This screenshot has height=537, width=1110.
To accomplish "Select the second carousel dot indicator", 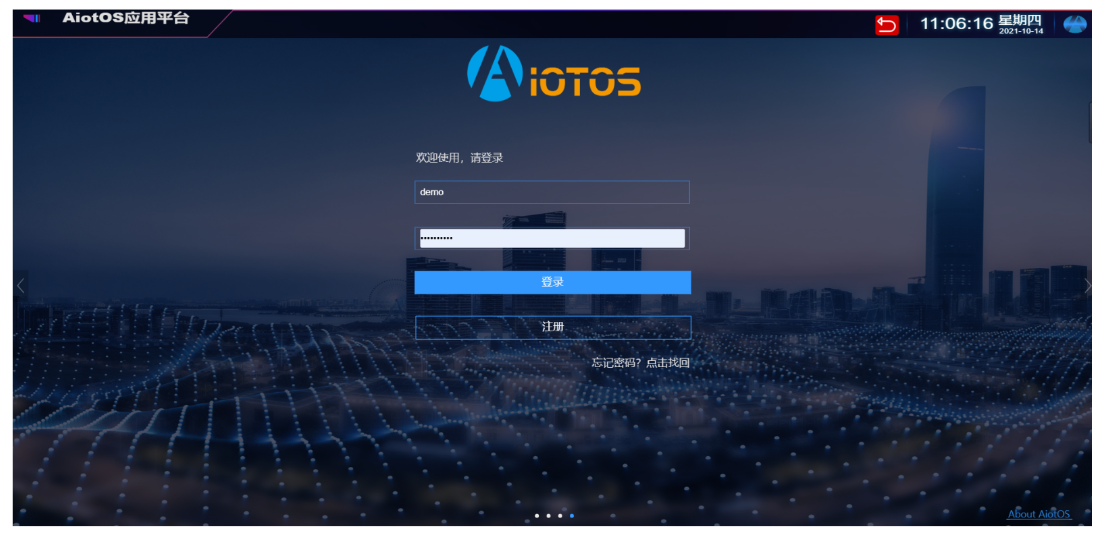I will click(549, 516).
